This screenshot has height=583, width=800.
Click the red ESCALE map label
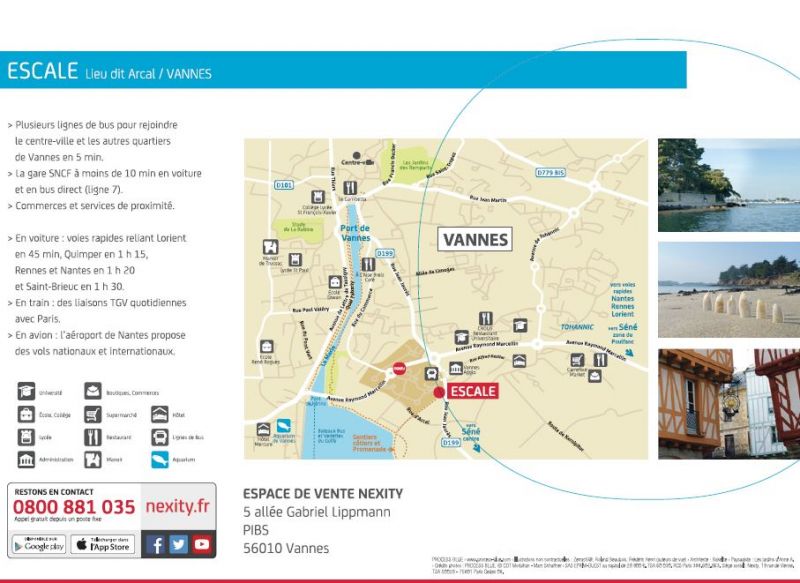click(x=472, y=391)
